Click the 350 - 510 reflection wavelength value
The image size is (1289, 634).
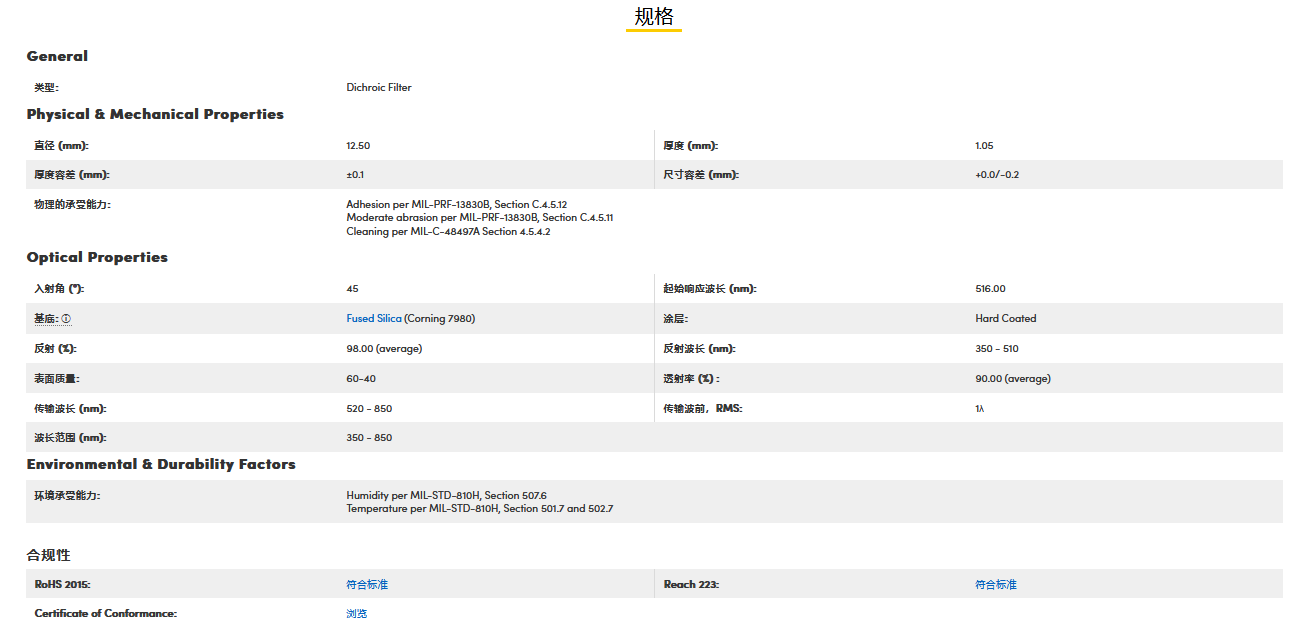coord(997,349)
